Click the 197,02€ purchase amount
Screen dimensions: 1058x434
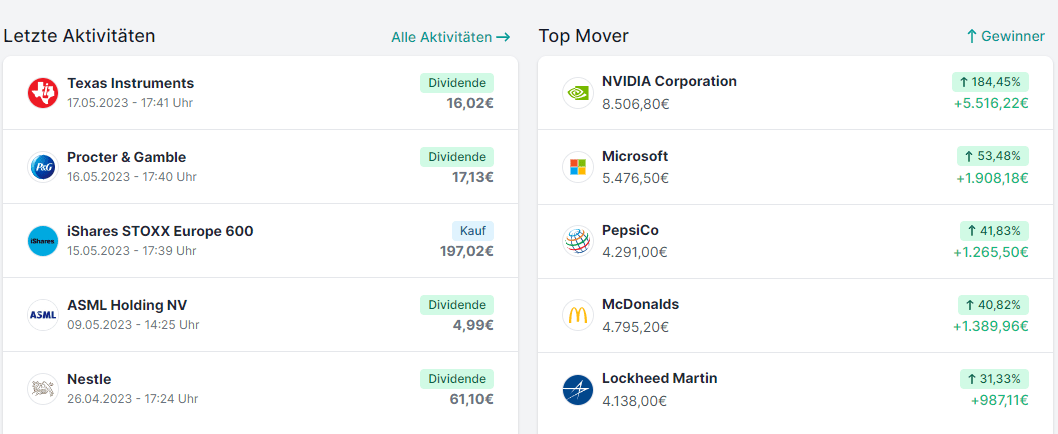click(467, 252)
